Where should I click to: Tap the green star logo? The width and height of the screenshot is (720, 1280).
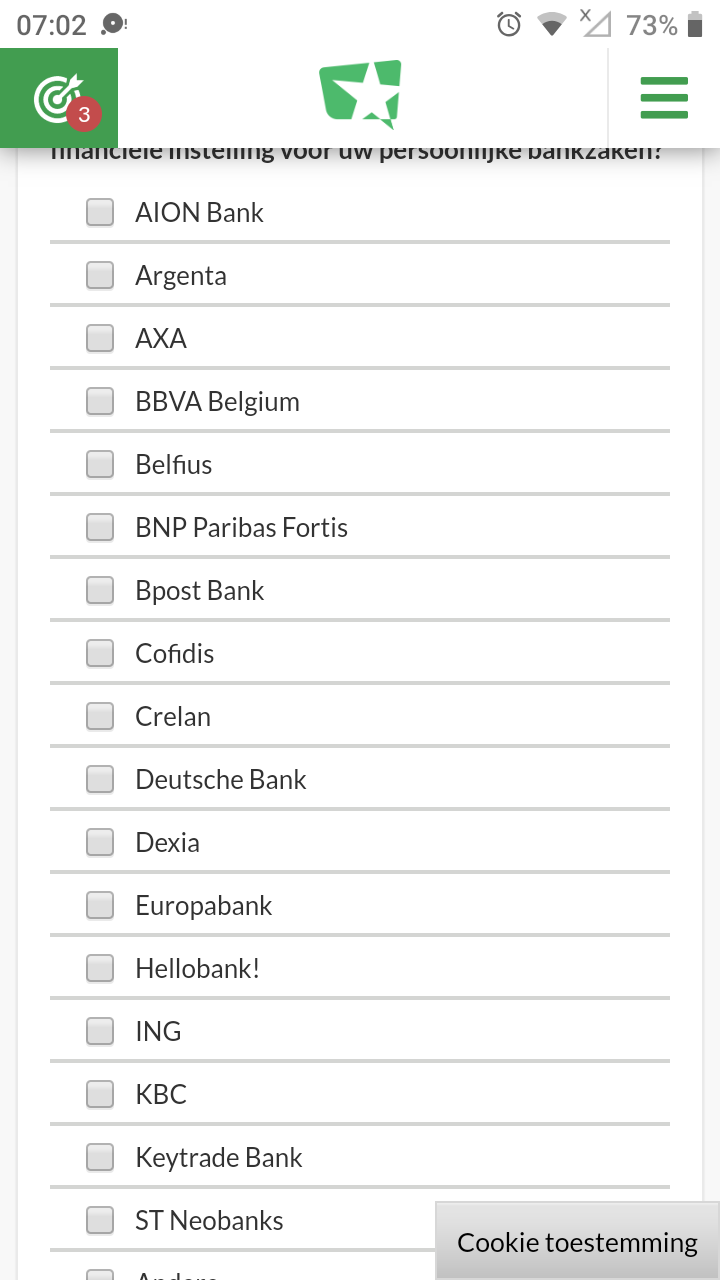(x=361, y=94)
